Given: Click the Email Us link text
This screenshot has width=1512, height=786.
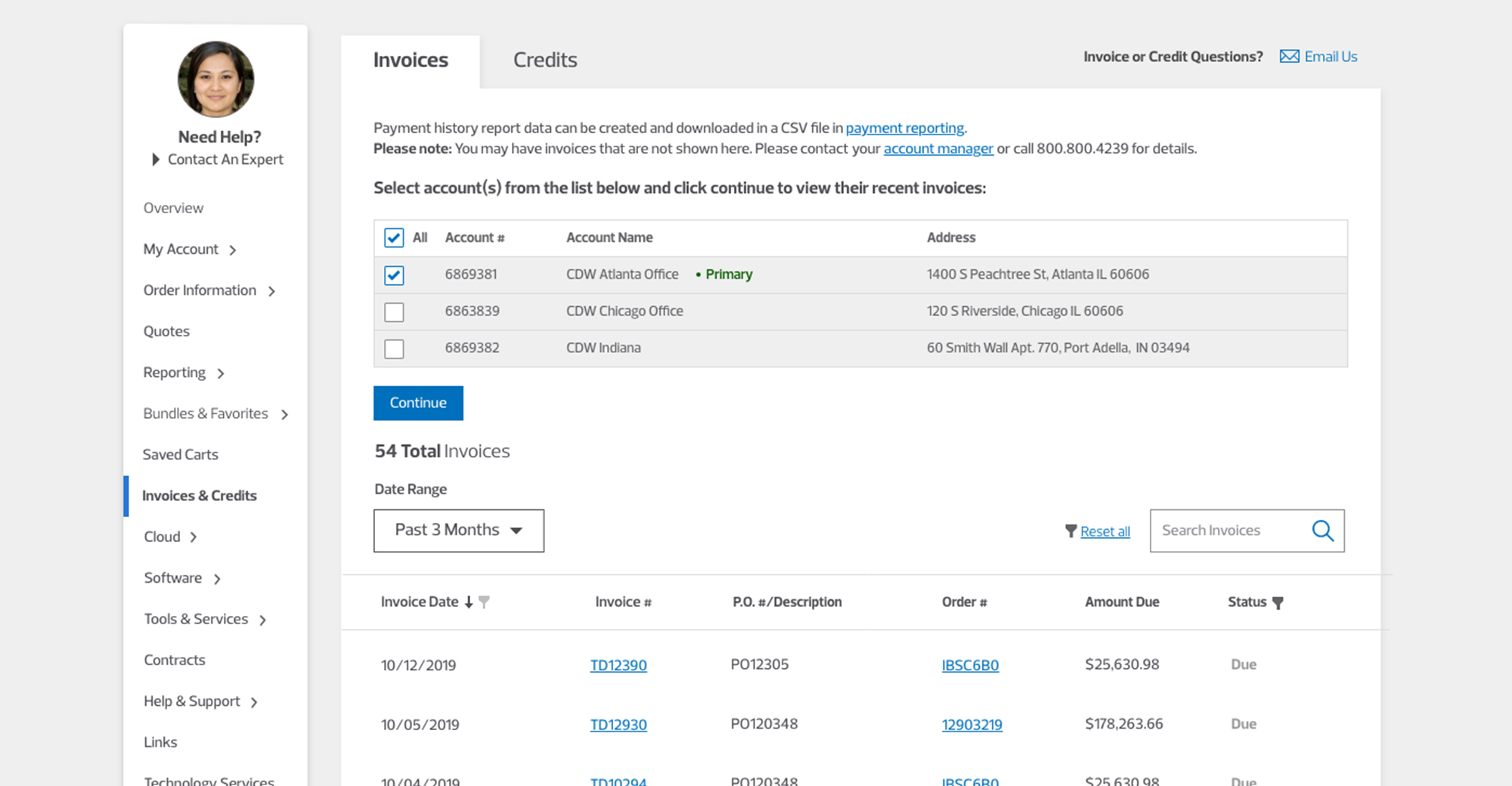Looking at the screenshot, I should 1331,57.
